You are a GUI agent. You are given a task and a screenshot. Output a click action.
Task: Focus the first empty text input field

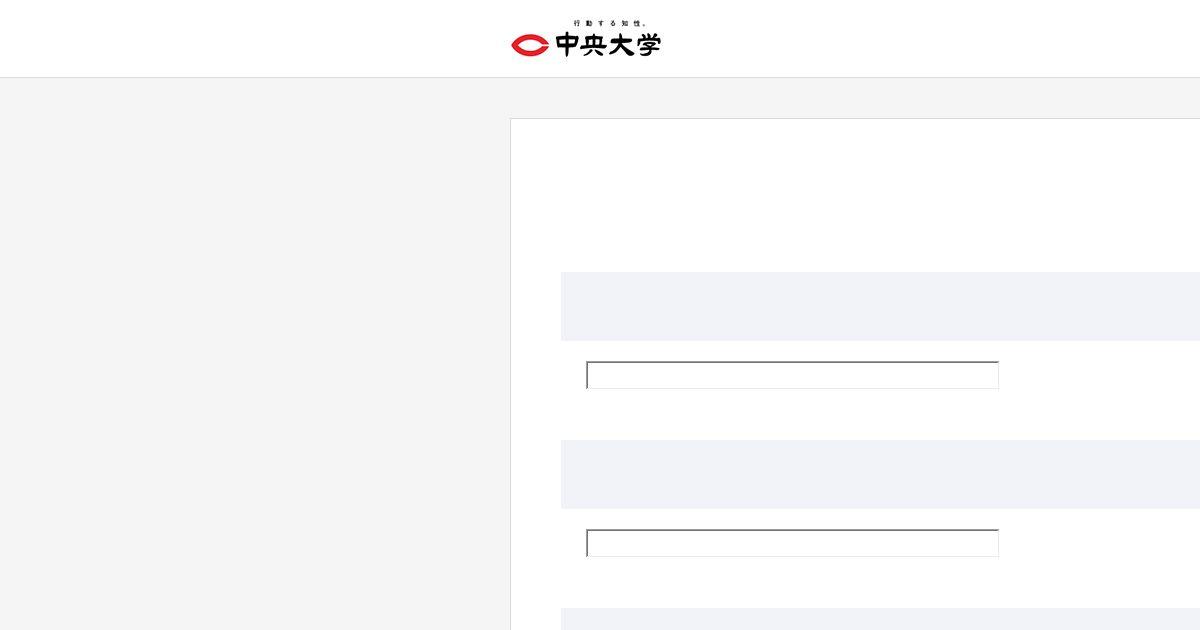click(792, 375)
